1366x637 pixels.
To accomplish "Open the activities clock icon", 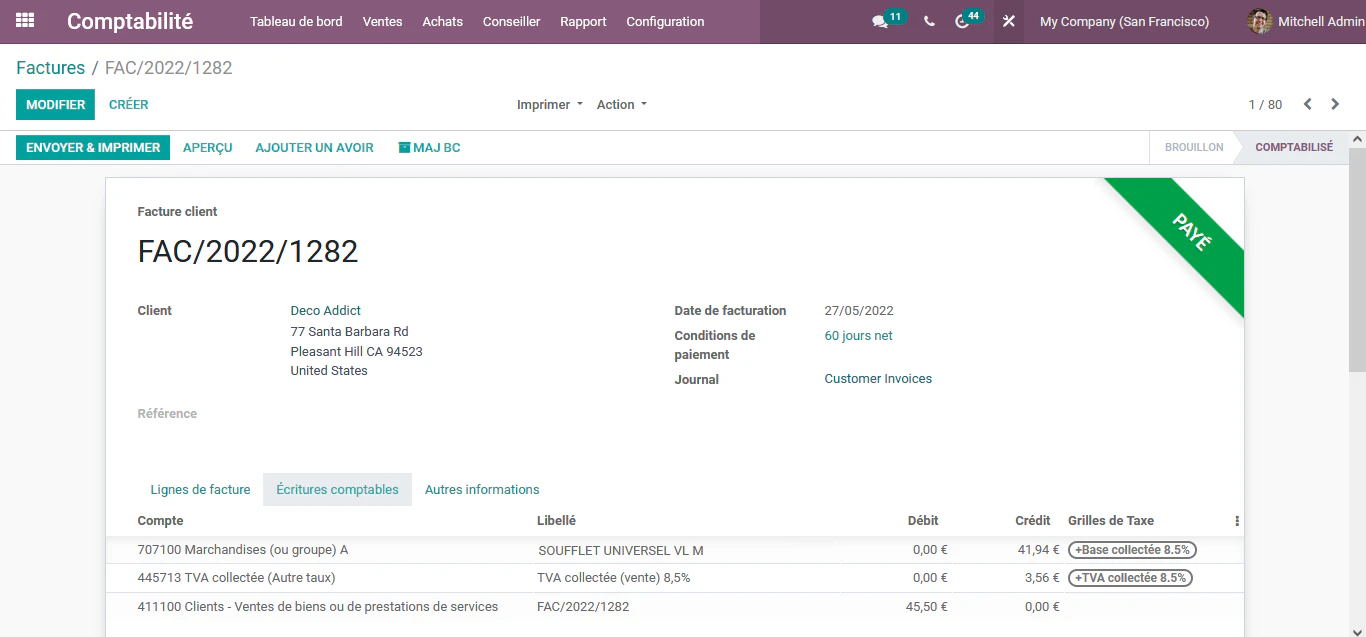I will (962, 21).
